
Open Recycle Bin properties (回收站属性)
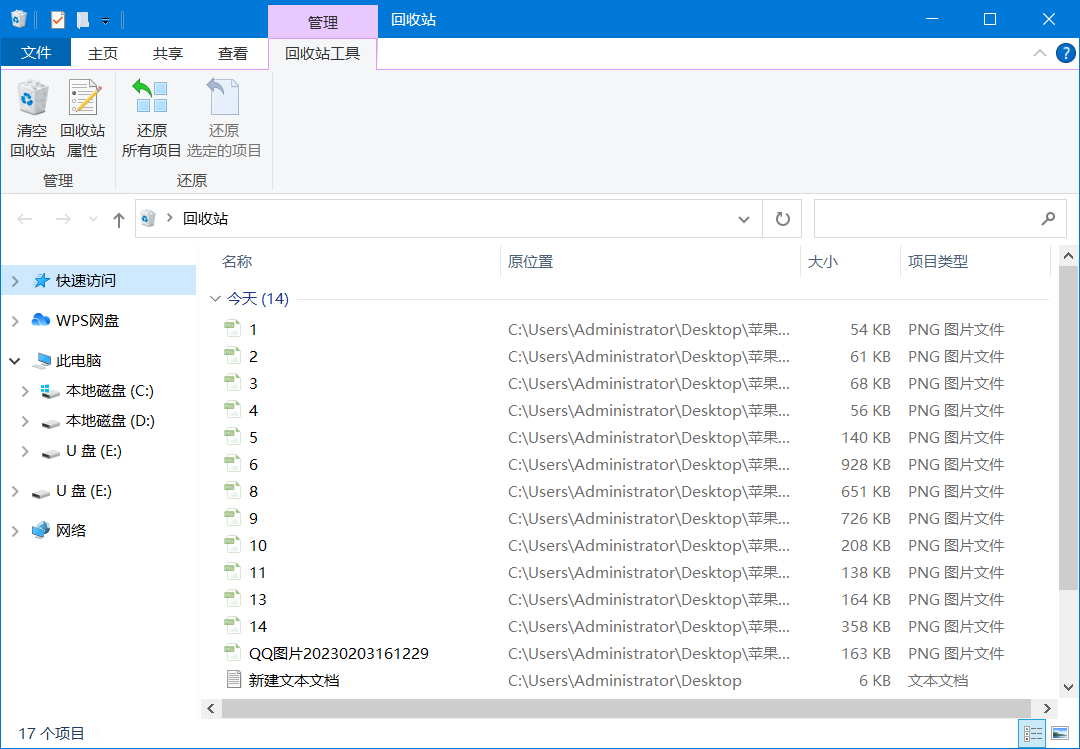tap(83, 100)
